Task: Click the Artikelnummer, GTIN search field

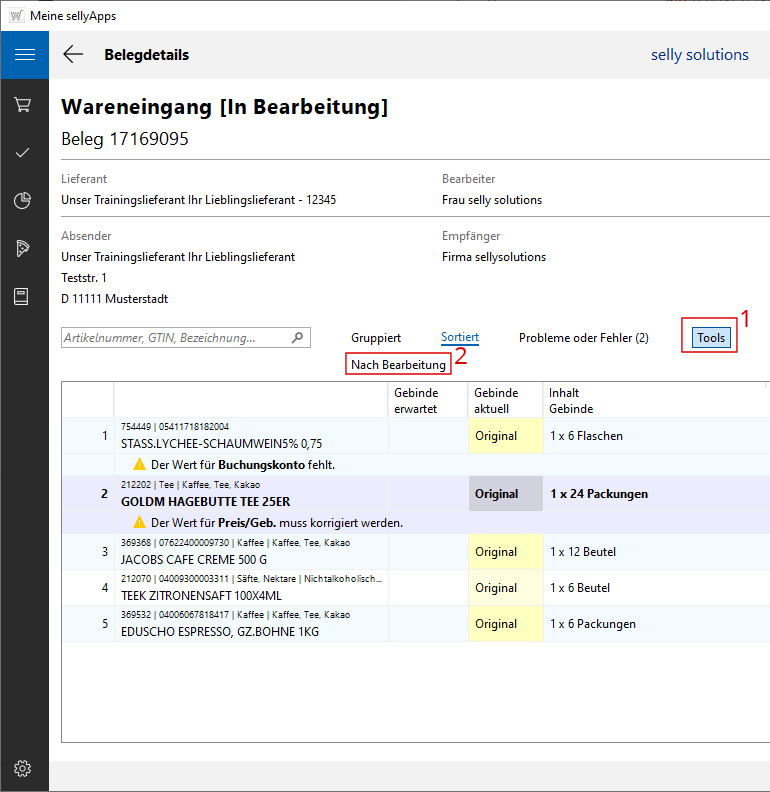Action: click(x=175, y=338)
